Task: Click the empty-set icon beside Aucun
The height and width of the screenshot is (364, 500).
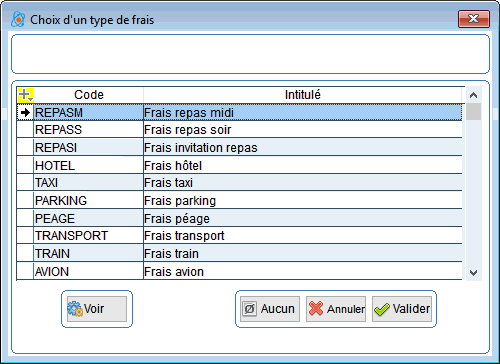Action: tap(249, 309)
